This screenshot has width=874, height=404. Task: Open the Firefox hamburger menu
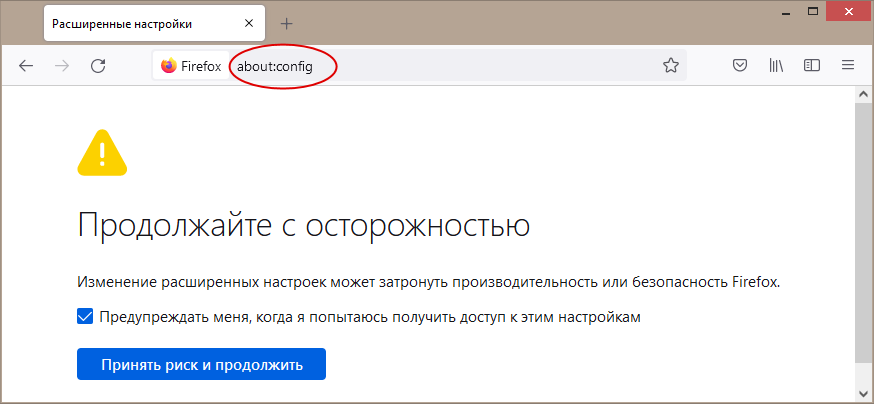(848, 66)
